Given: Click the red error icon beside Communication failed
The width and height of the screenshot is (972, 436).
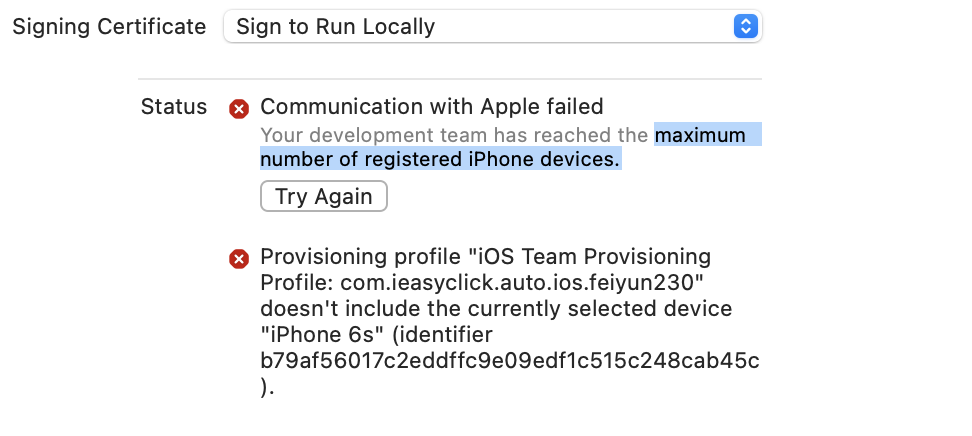Looking at the screenshot, I should (239, 109).
